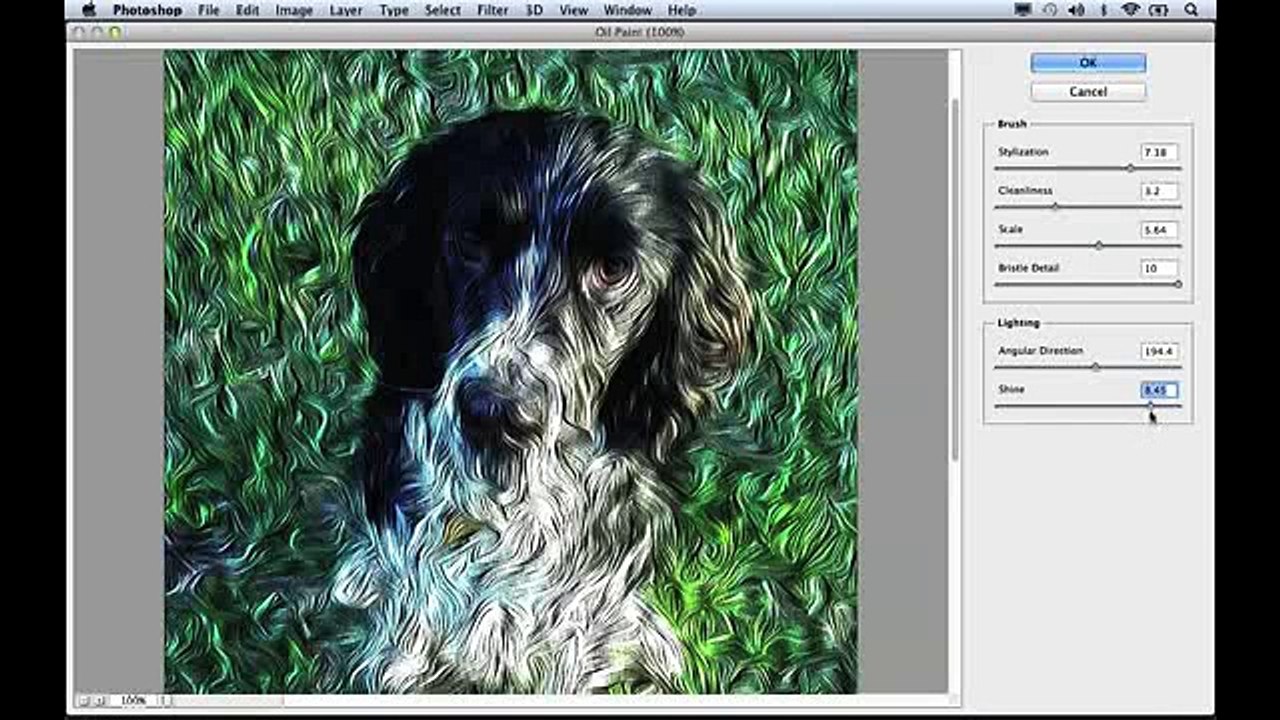Click the Wi-Fi status icon
Screen dimensions: 1280x720
pos(1130,10)
